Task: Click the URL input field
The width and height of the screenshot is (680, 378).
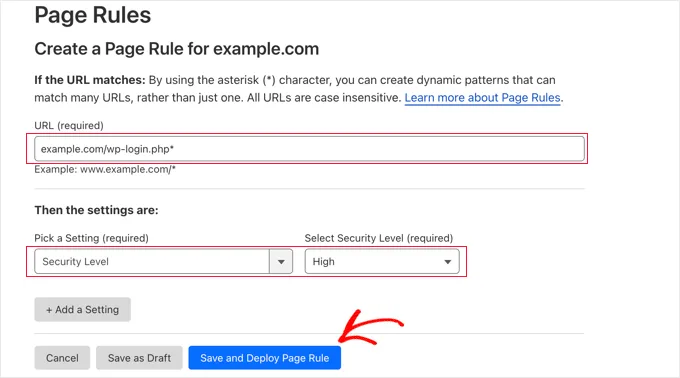Action: pyautogui.click(x=309, y=149)
